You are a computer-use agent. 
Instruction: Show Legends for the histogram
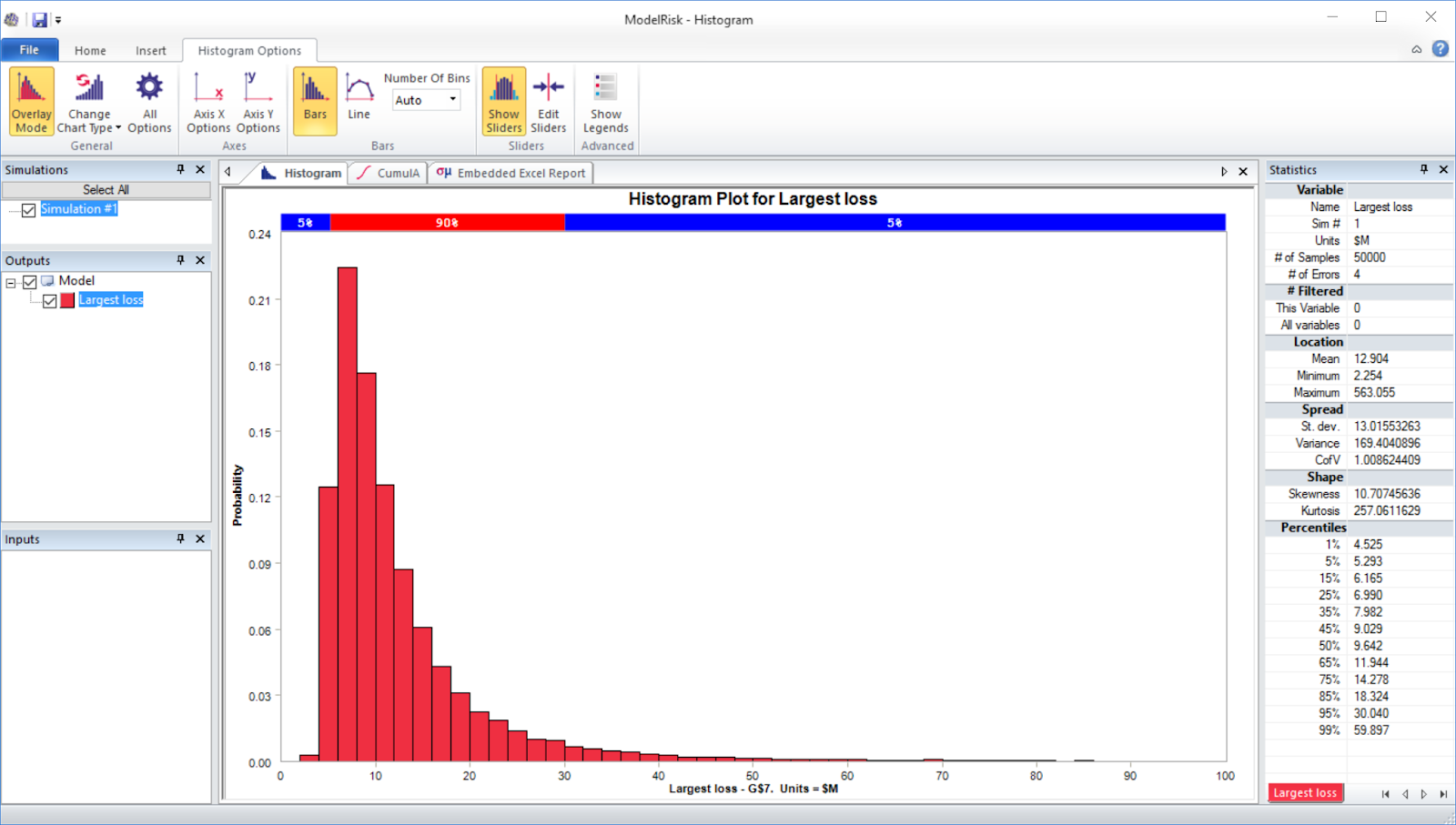[x=606, y=100]
